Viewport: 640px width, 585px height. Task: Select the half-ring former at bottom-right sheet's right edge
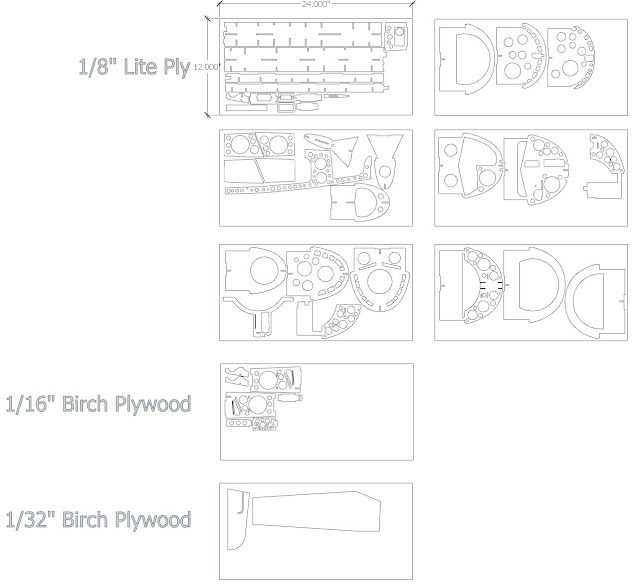(x=595, y=302)
